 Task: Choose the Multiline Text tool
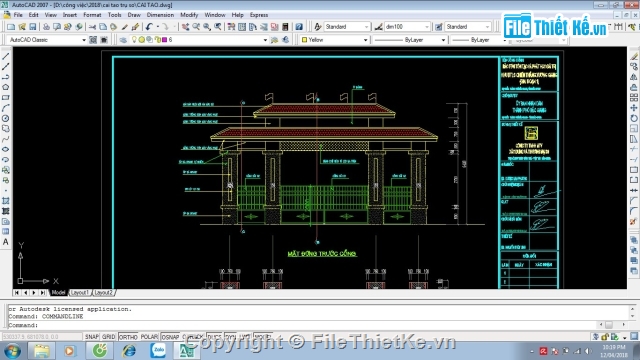[x=6, y=242]
